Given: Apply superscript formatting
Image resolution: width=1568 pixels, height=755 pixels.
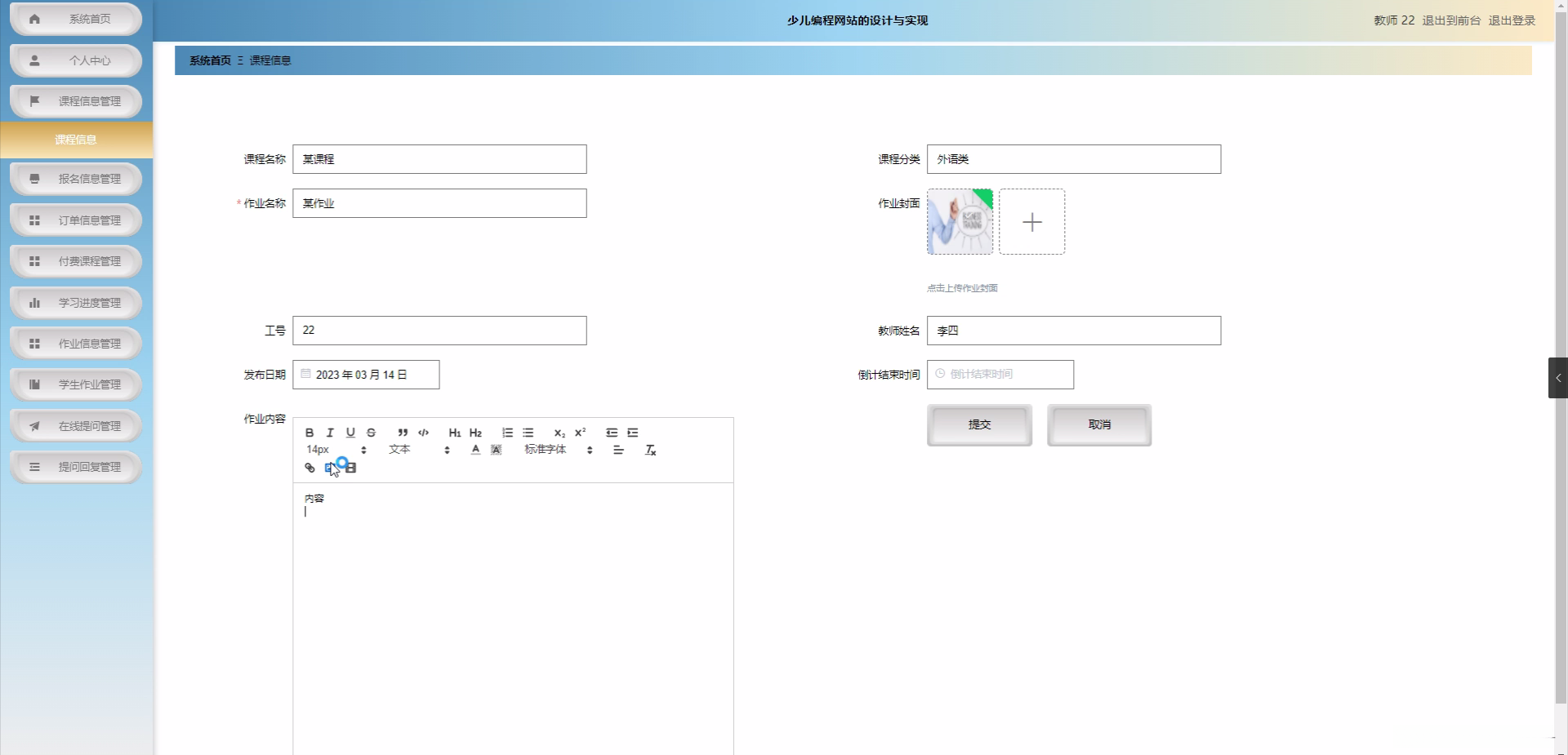Looking at the screenshot, I should point(580,433).
